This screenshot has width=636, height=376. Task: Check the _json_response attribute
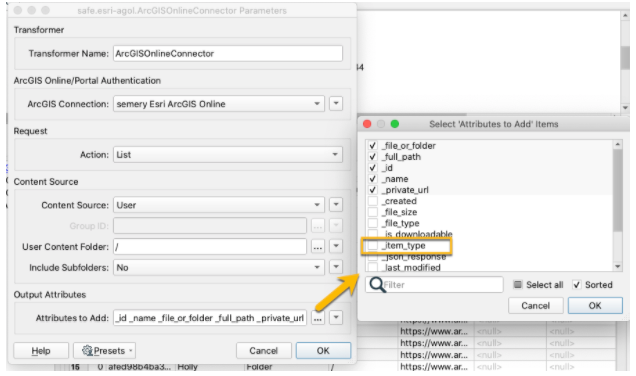[372, 257]
